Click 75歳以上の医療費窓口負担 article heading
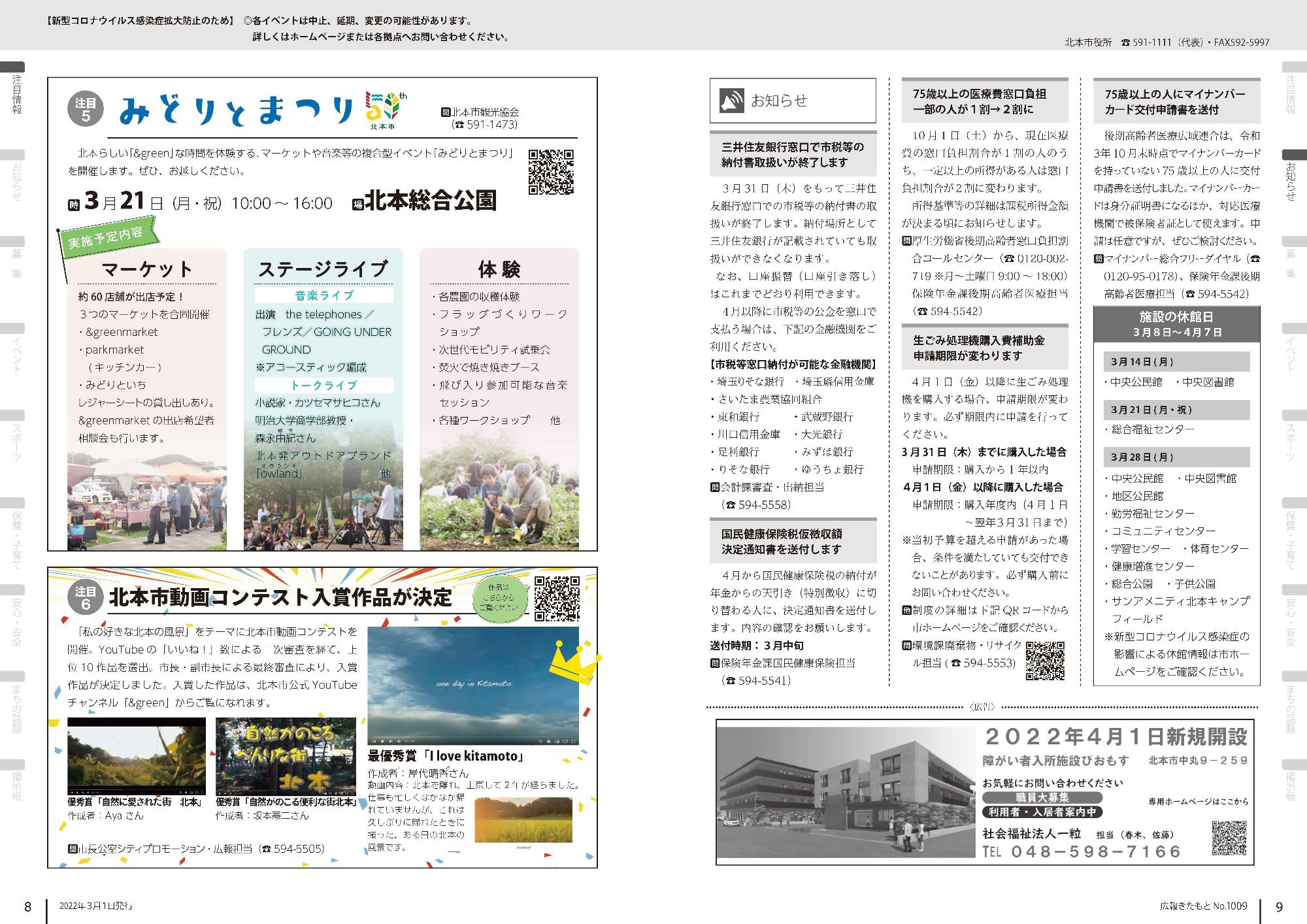The width and height of the screenshot is (1307, 924). 985,101
